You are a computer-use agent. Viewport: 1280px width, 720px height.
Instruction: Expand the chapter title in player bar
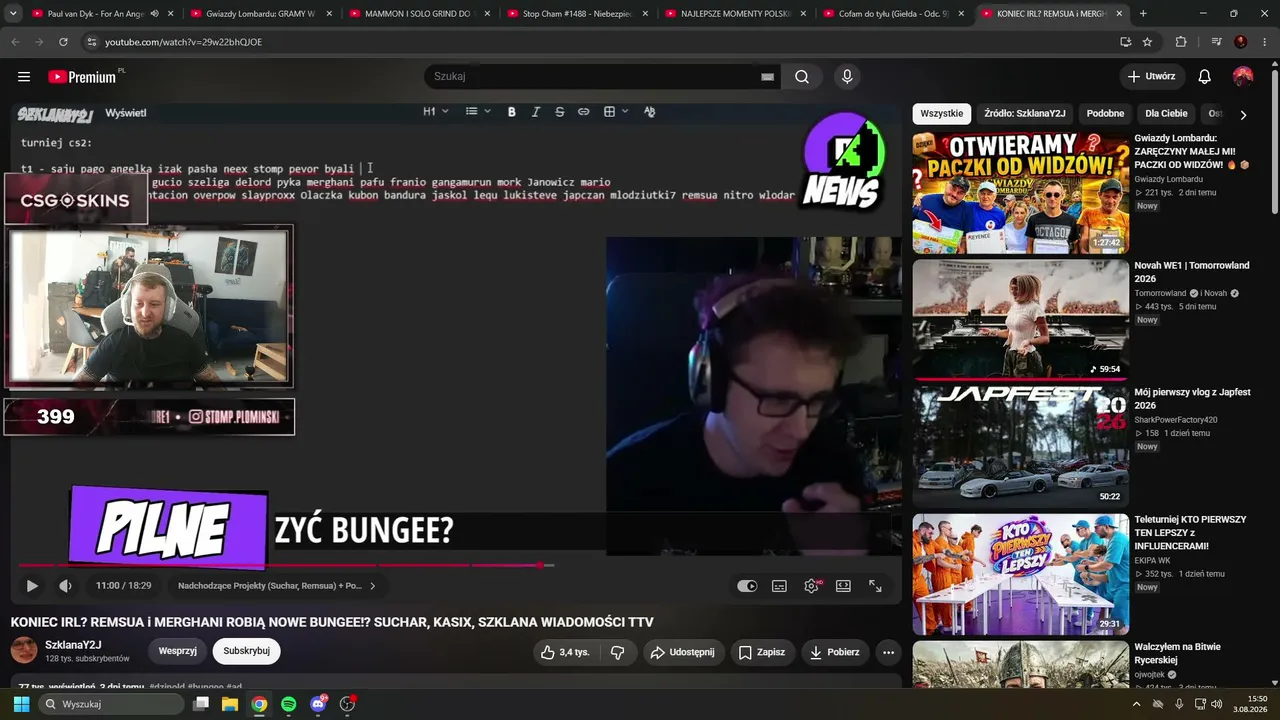pos(277,586)
